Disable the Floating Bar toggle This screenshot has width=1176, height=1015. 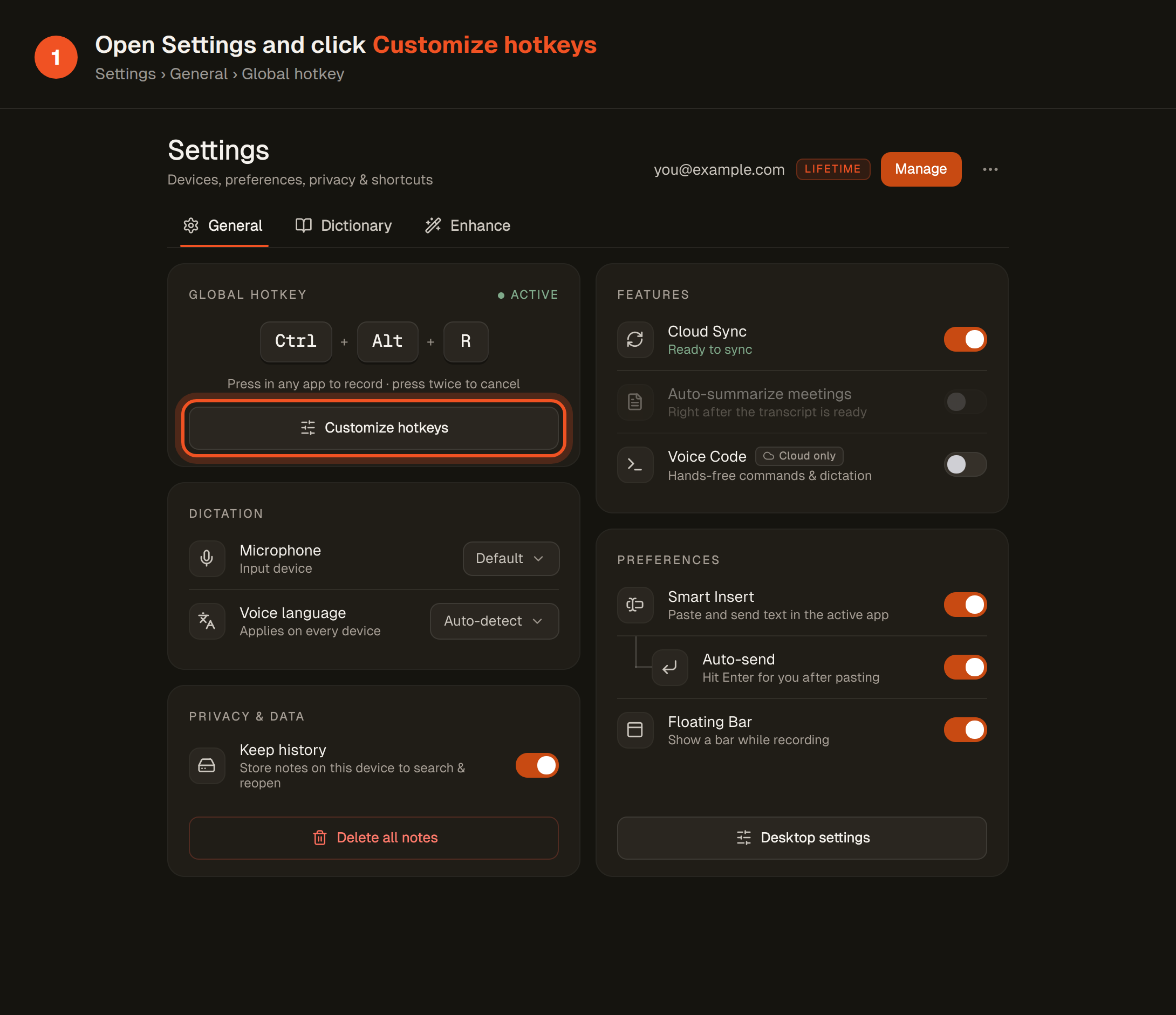pos(965,730)
